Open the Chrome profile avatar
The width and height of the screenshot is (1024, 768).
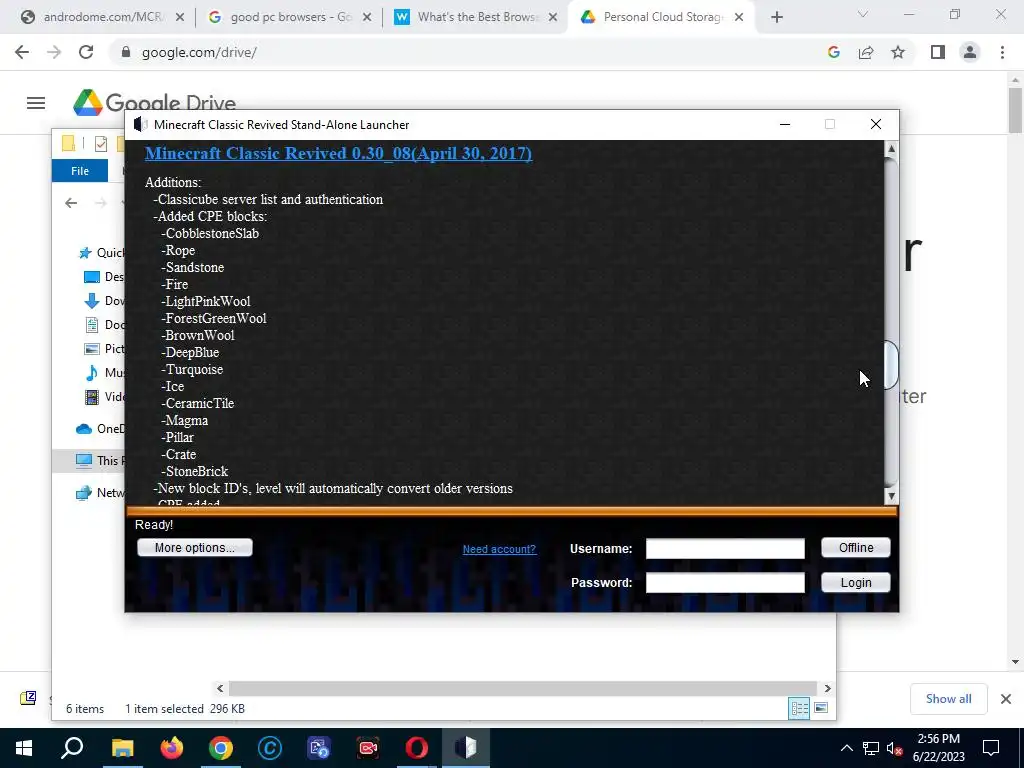pyautogui.click(x=970, y=52)
